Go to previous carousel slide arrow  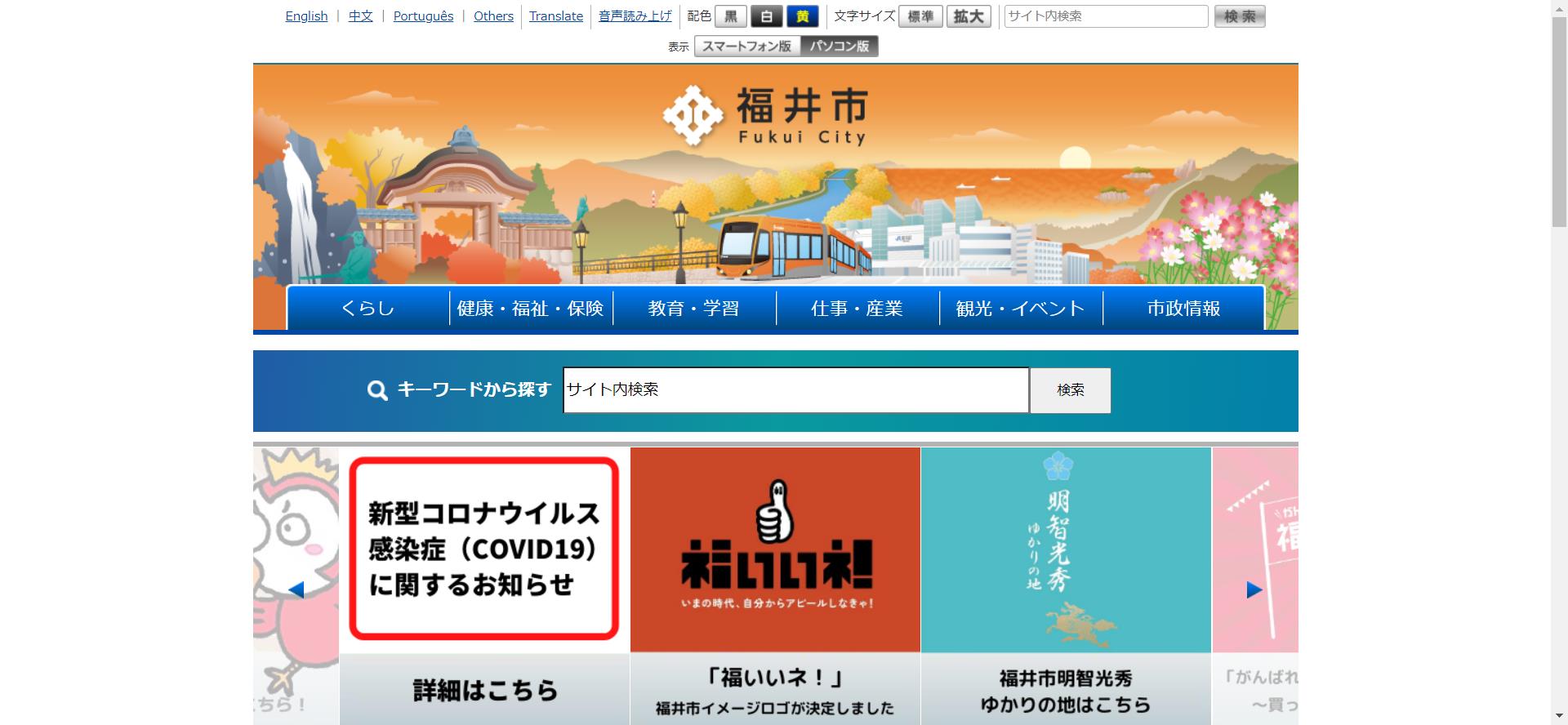point(296,589)
